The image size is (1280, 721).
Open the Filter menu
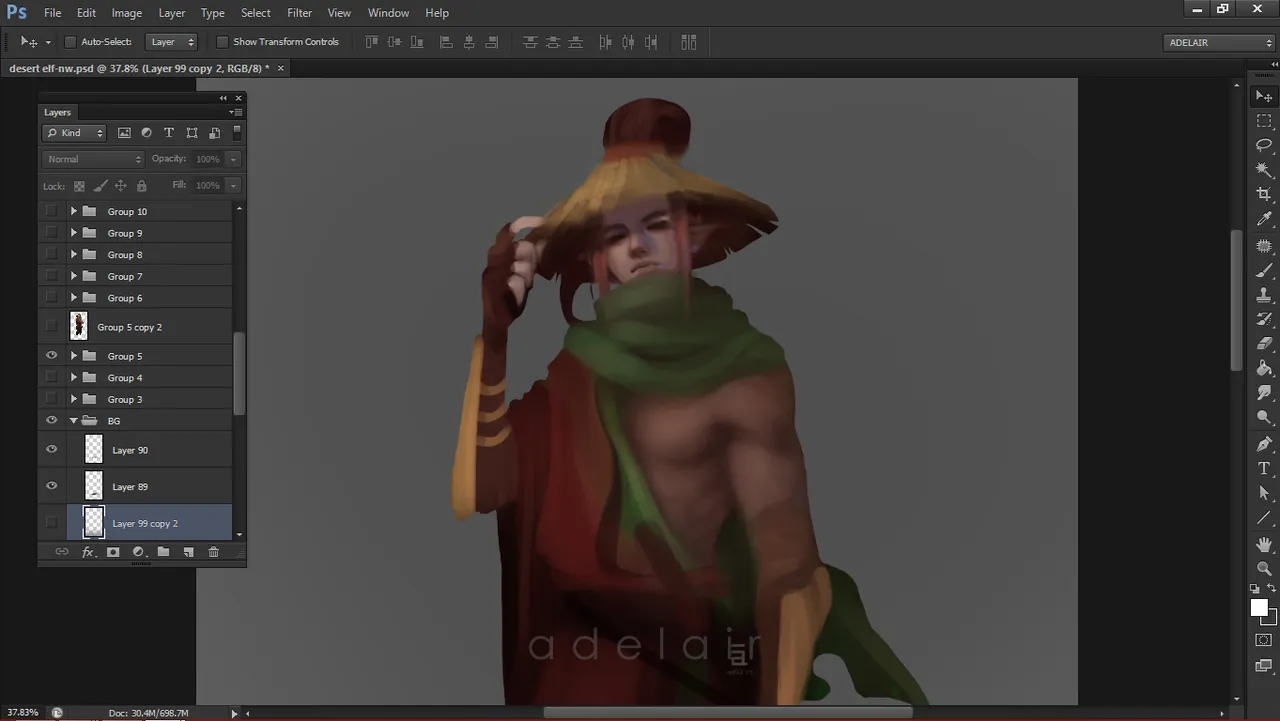click(299, 13)
